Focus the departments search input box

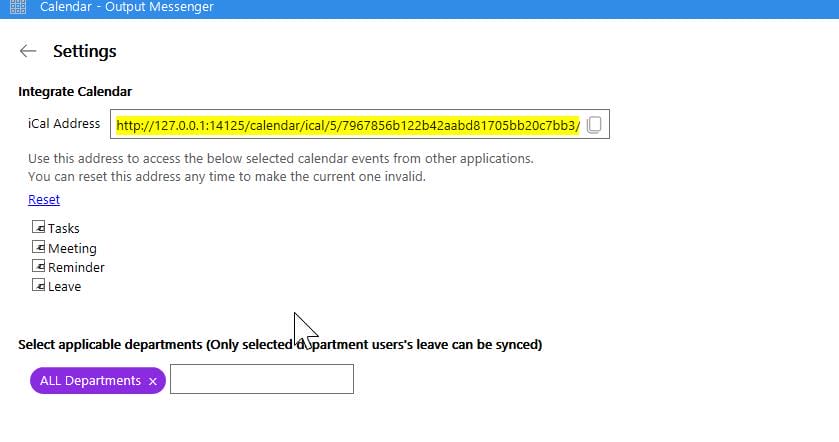click(x=262, y=379)
